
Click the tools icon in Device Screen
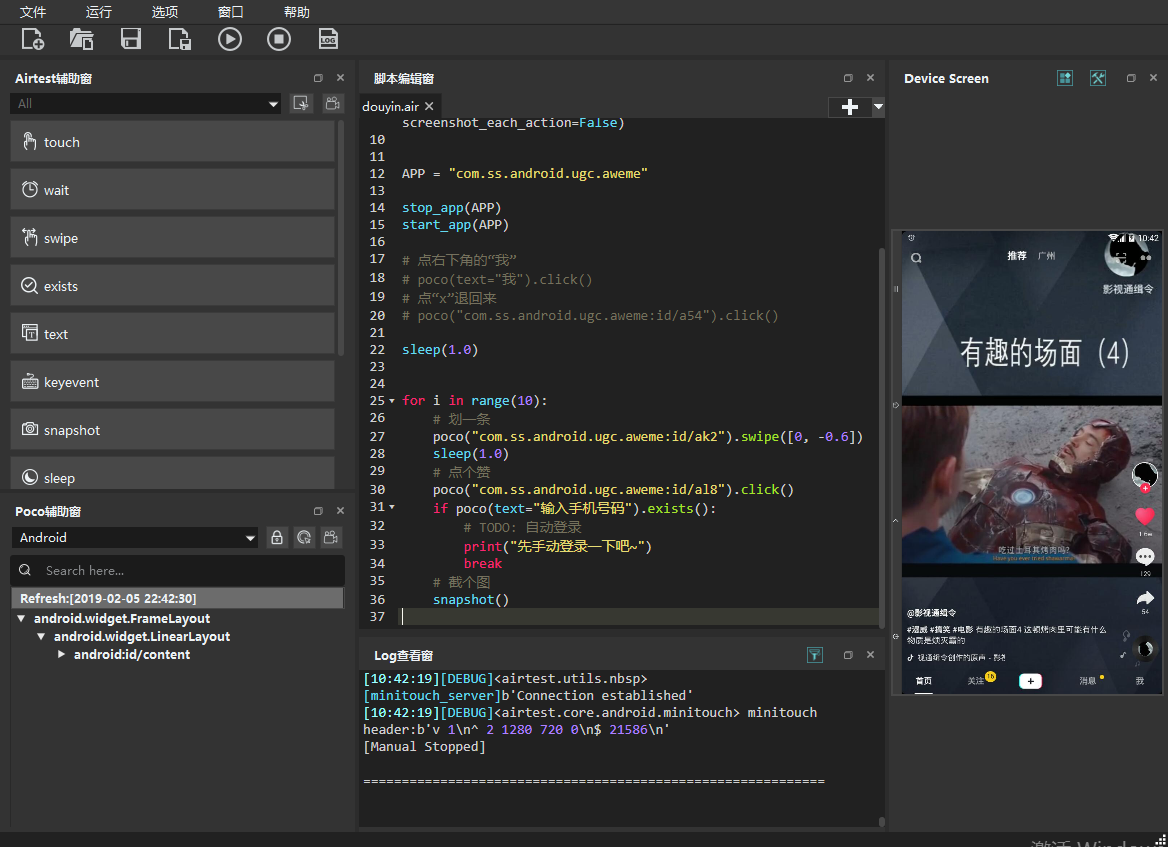point(1097,78)
